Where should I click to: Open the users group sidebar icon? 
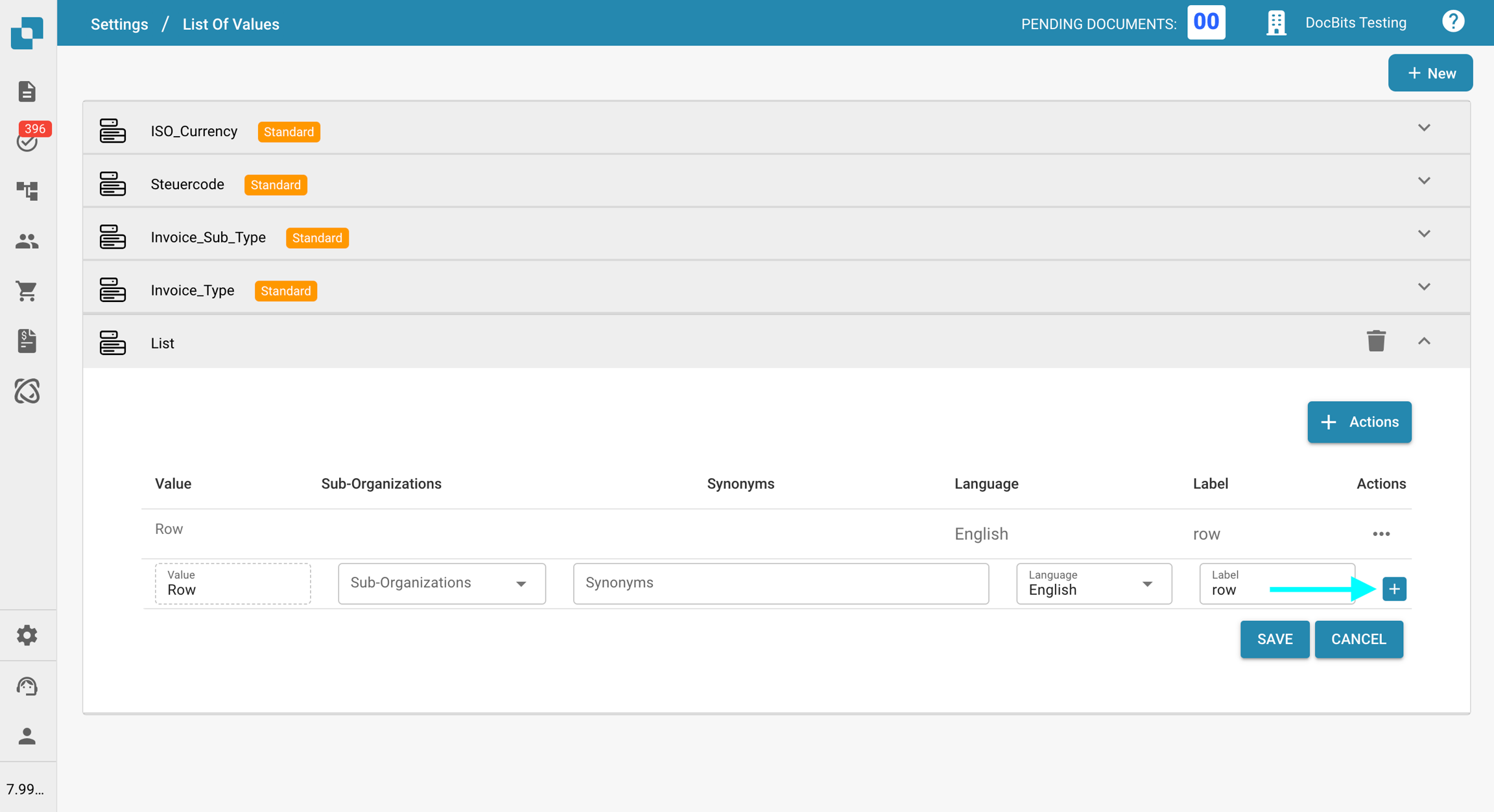[x=27, y=241]
